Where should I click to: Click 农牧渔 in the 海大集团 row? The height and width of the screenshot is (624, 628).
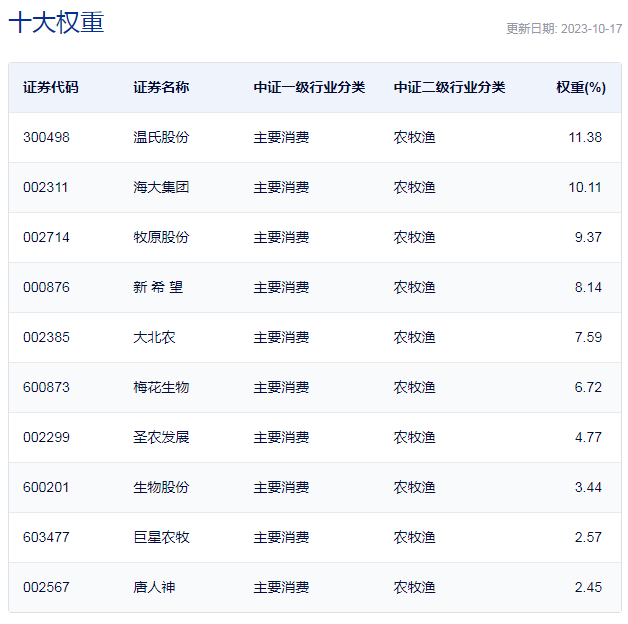click(415, 187)
